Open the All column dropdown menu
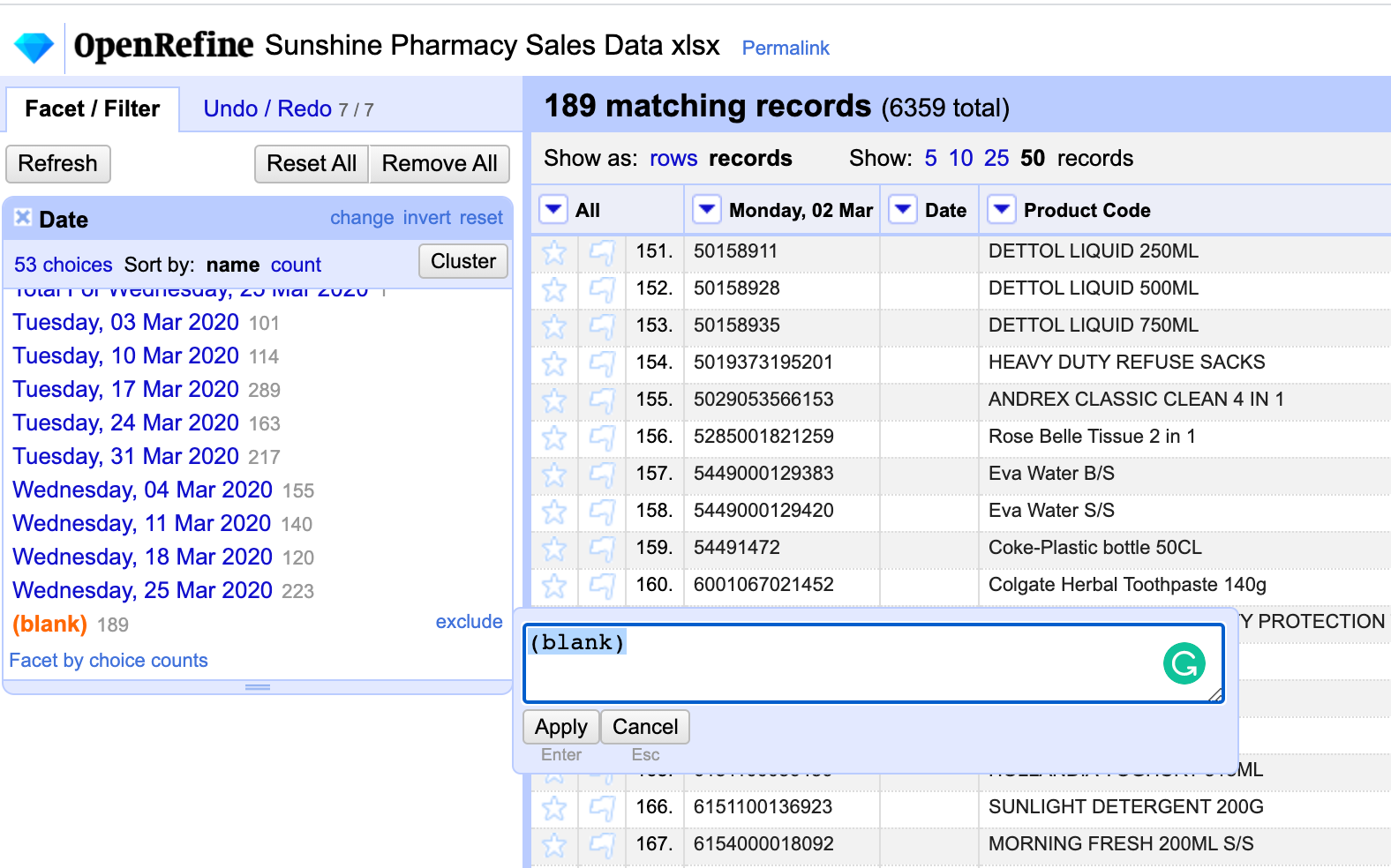Screen dimensions: 1391x868 [553, 210]
